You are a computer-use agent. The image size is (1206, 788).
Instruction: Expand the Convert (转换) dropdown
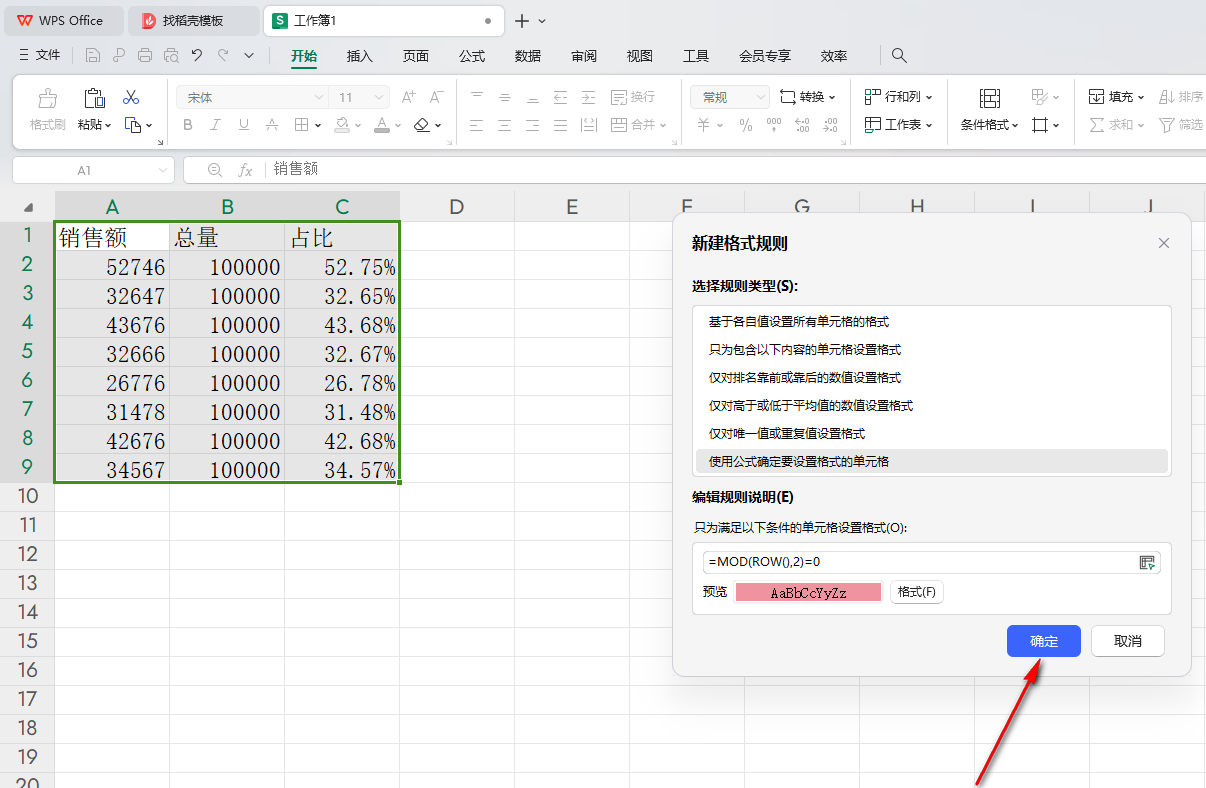point(832,97)
